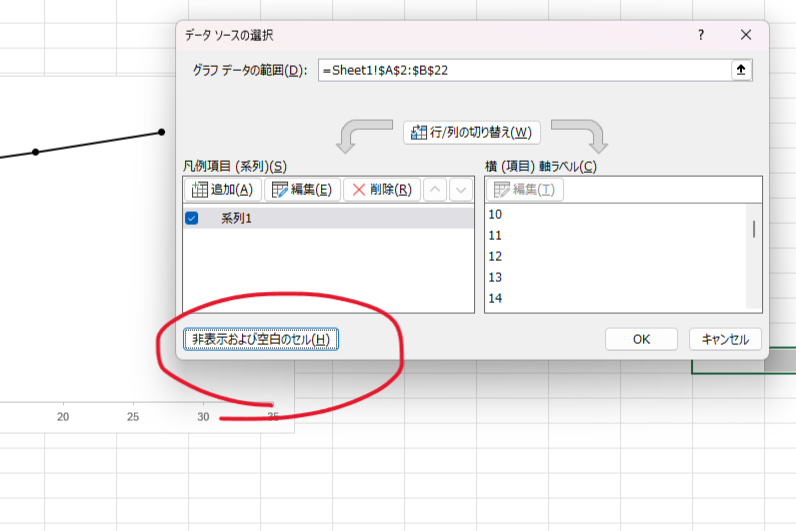
Task: Click the axis labels list scrollbar thumb
Action: coord(754,229)
